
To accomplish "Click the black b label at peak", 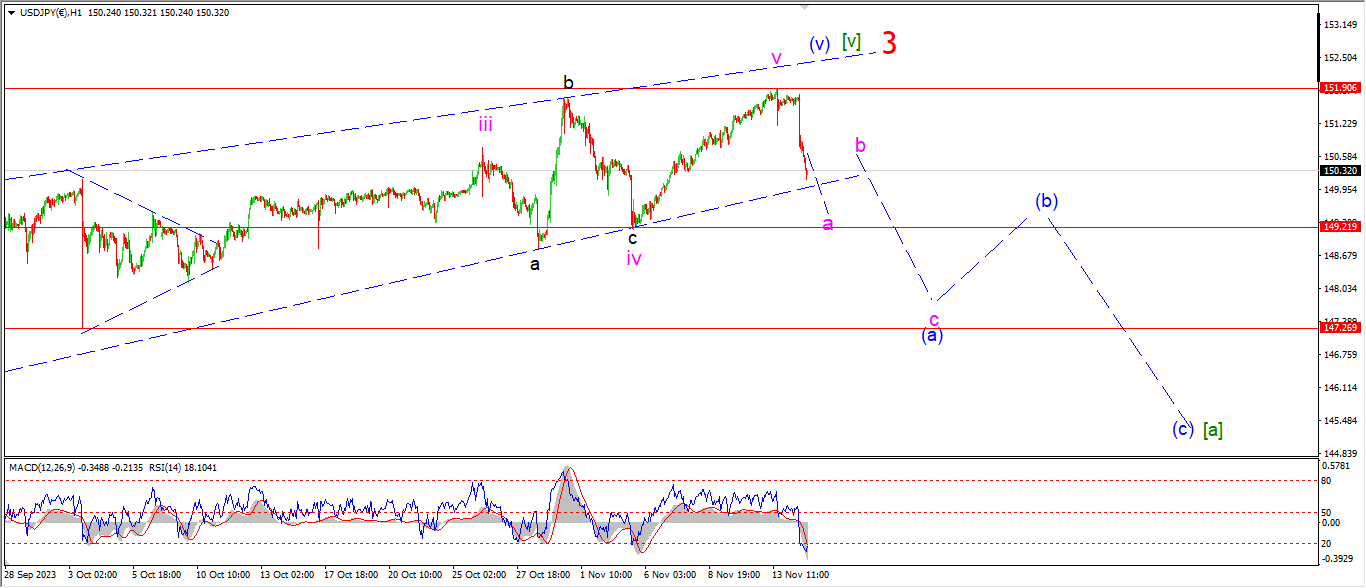I will tap(568, 83).
